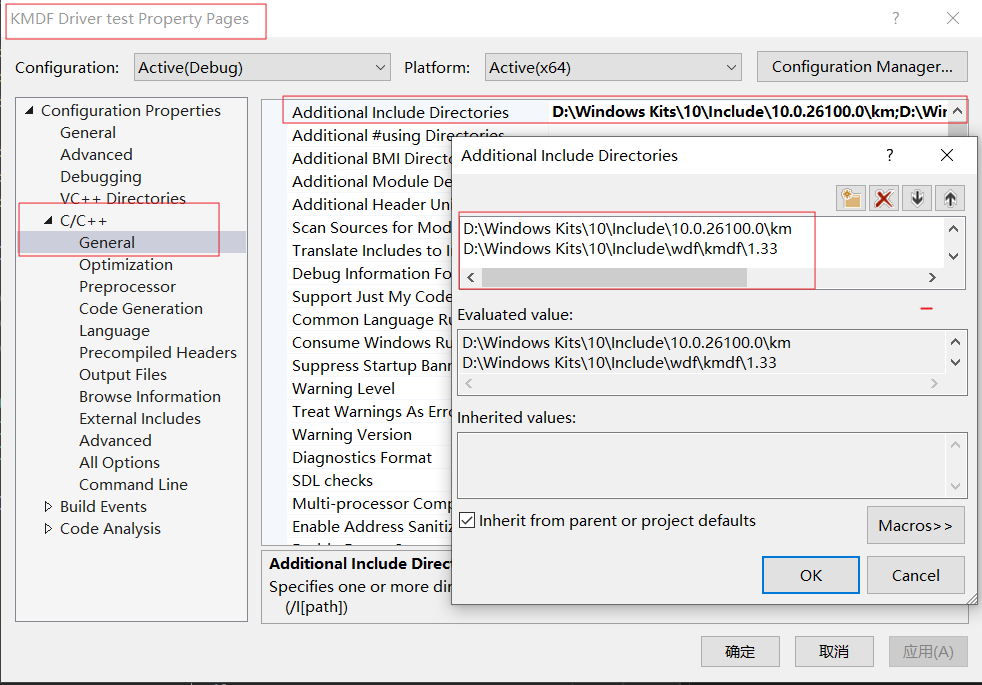Click up arrow of Evaluated value scrollbar
The image size is (982, 685).
point(955,342)
